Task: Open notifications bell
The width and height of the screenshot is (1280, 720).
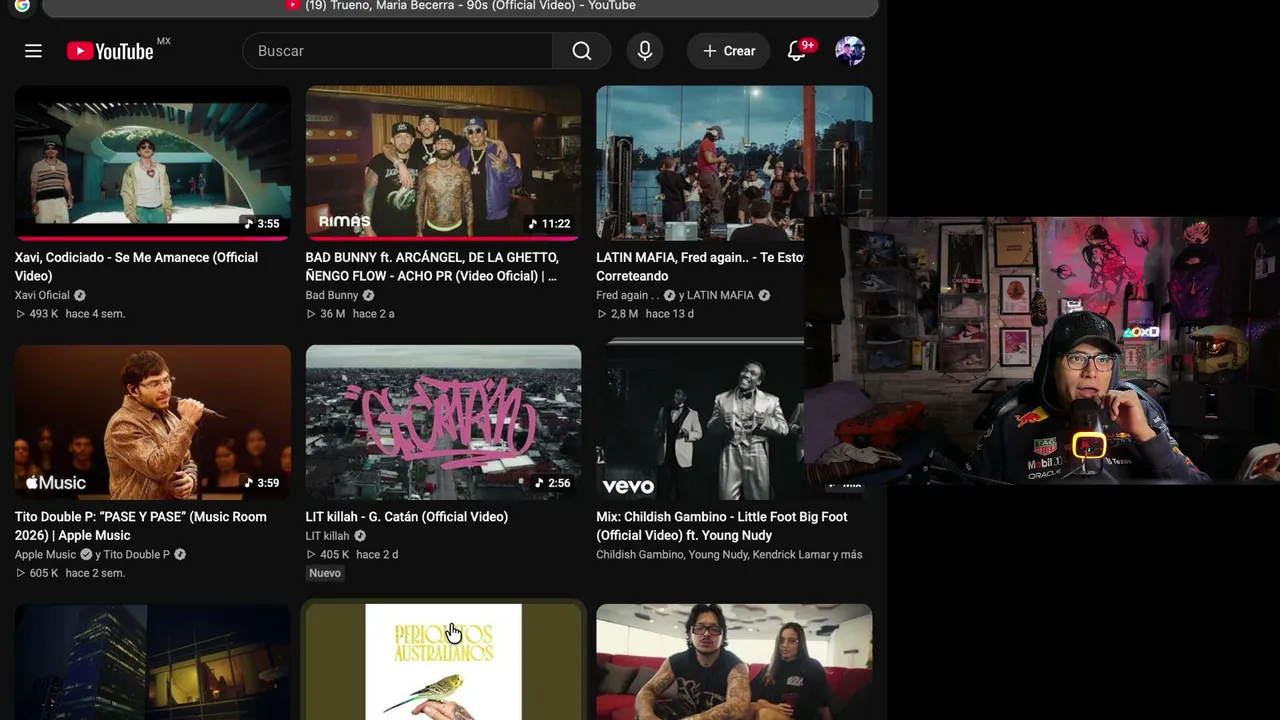Action: 797,51
